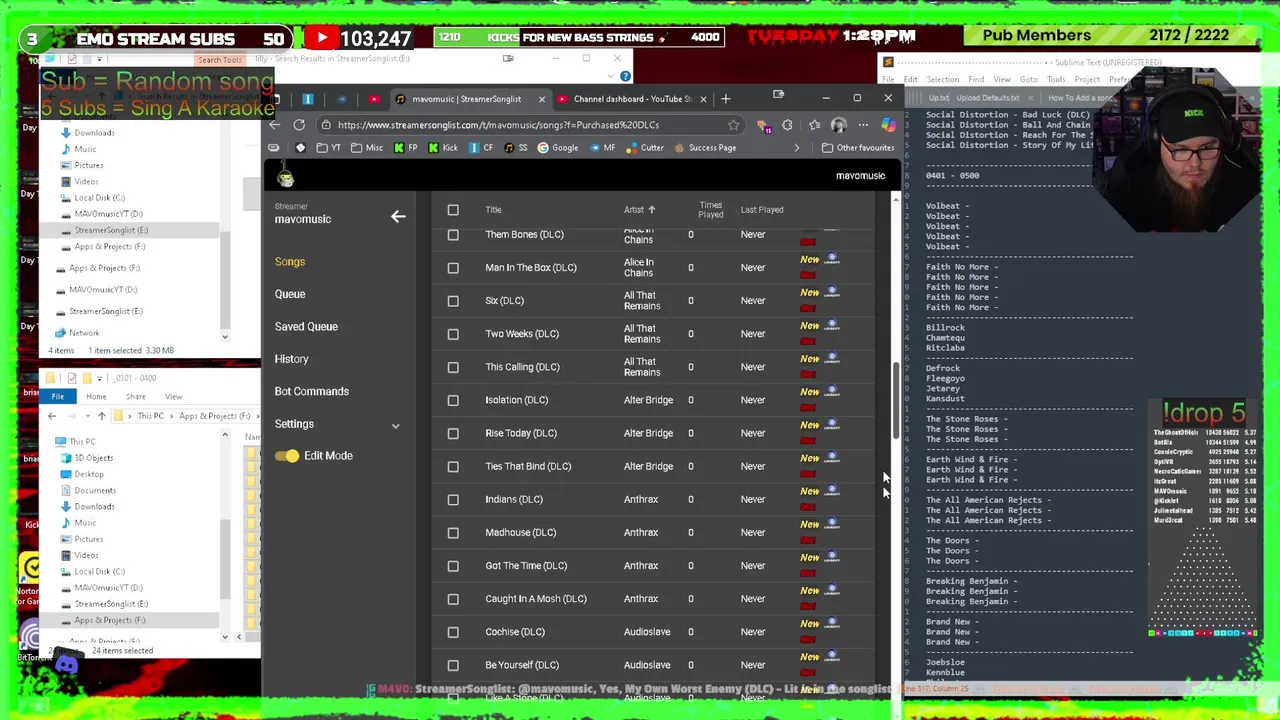Open the browser extensions puzzle icon
This screenshot has width=1280, height=720.
(787, 125)
